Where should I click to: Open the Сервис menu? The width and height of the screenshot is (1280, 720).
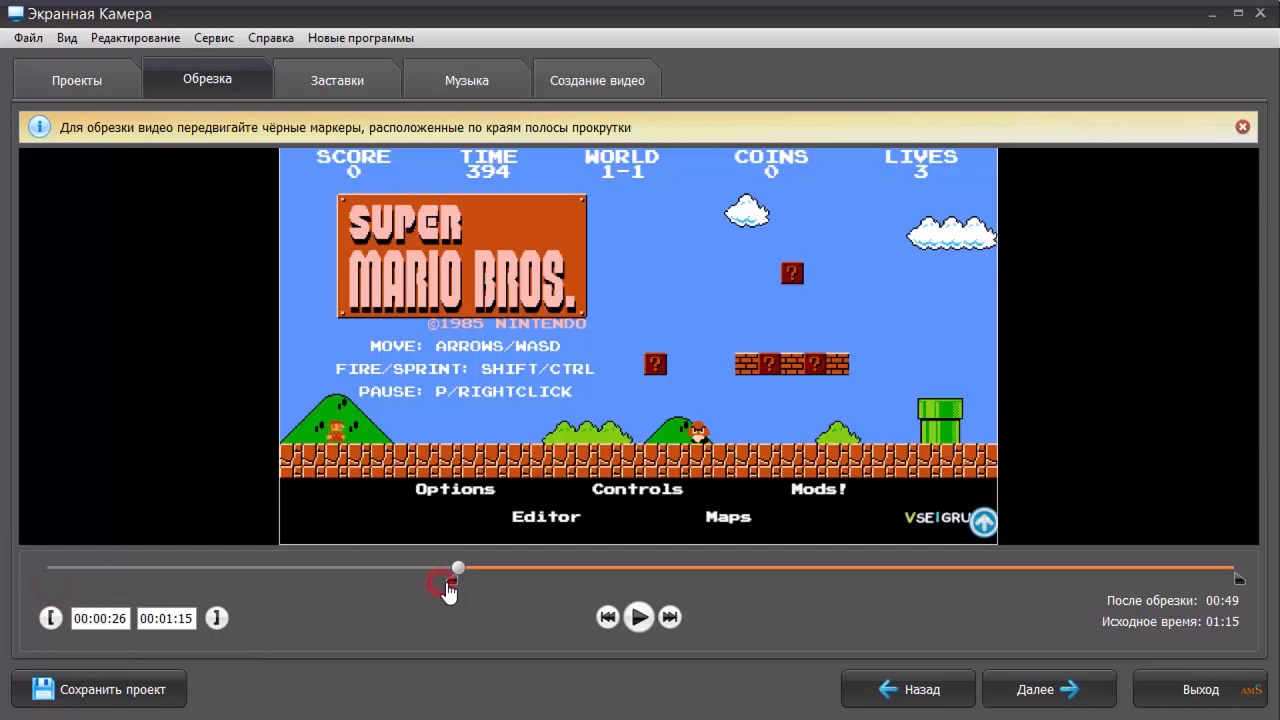pyautogui.click(x=214, y=38)
